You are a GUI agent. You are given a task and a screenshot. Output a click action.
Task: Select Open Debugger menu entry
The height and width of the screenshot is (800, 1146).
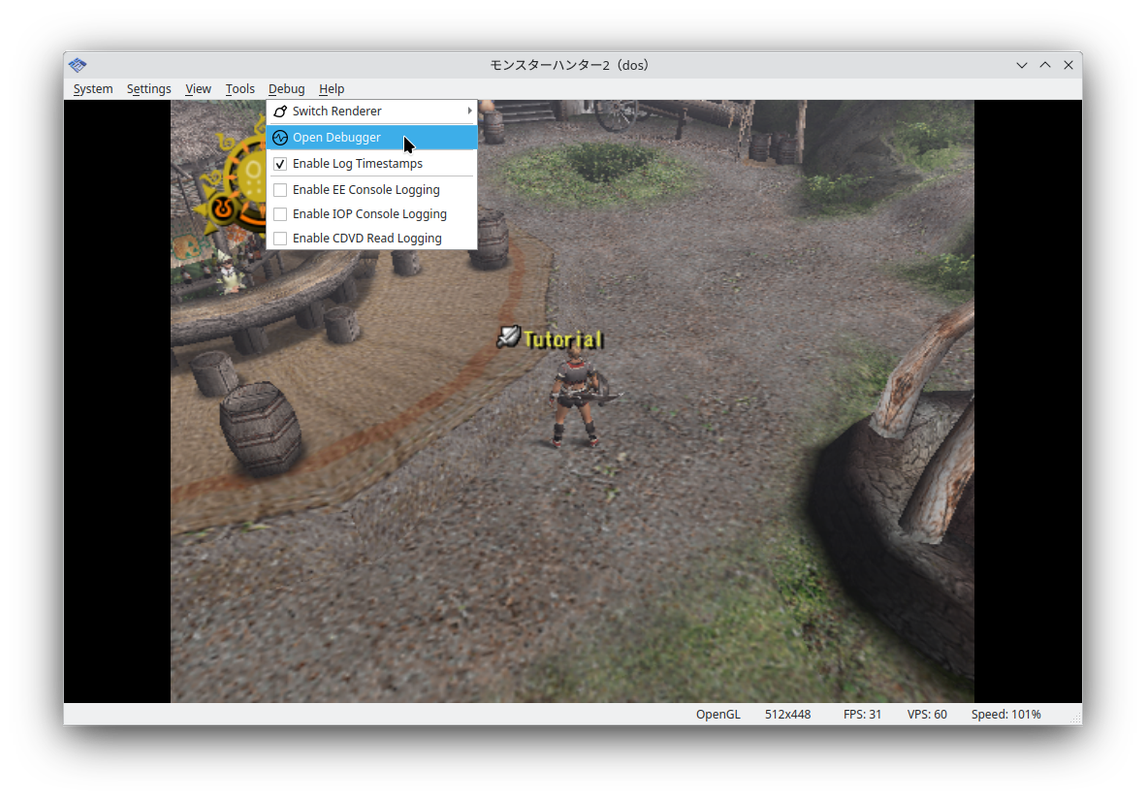(371, 137)
